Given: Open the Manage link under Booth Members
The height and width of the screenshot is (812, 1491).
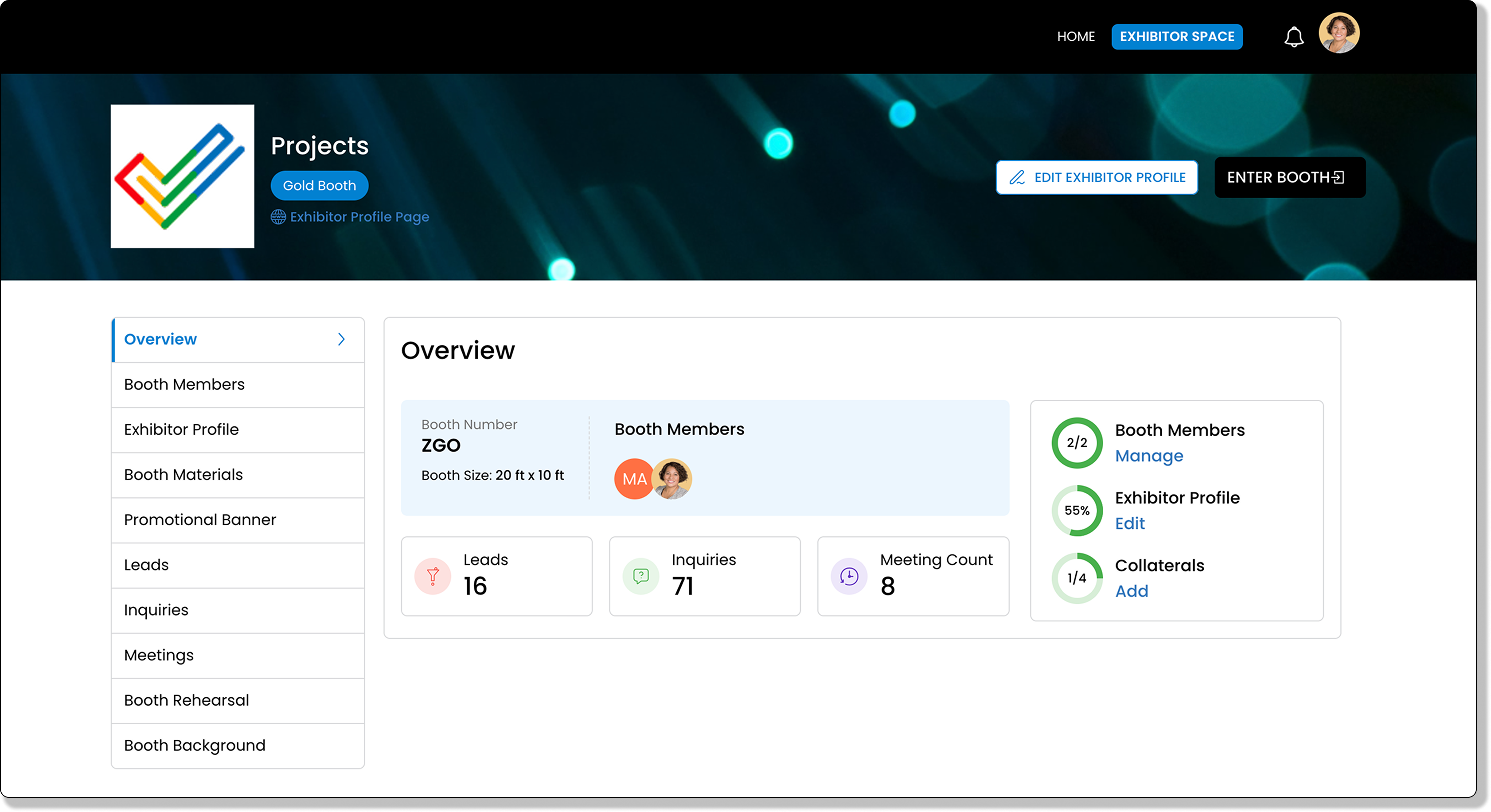Looking at the screenshot, I should tap(1149, 456).
